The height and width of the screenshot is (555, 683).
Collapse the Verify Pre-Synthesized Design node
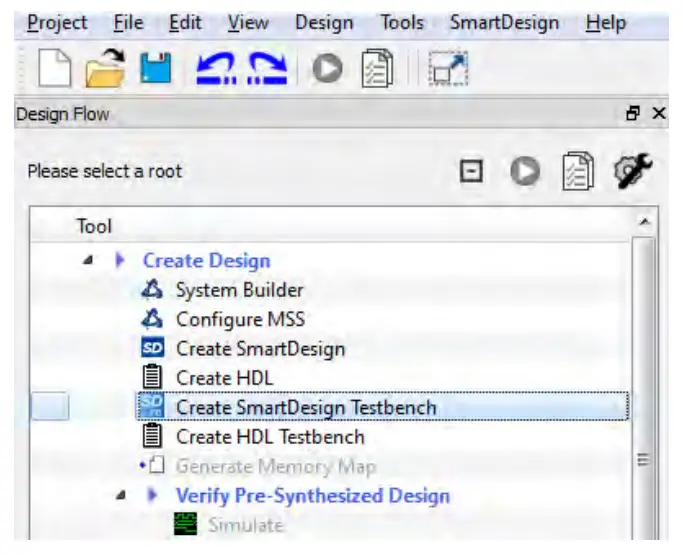(x=121, y=495)
